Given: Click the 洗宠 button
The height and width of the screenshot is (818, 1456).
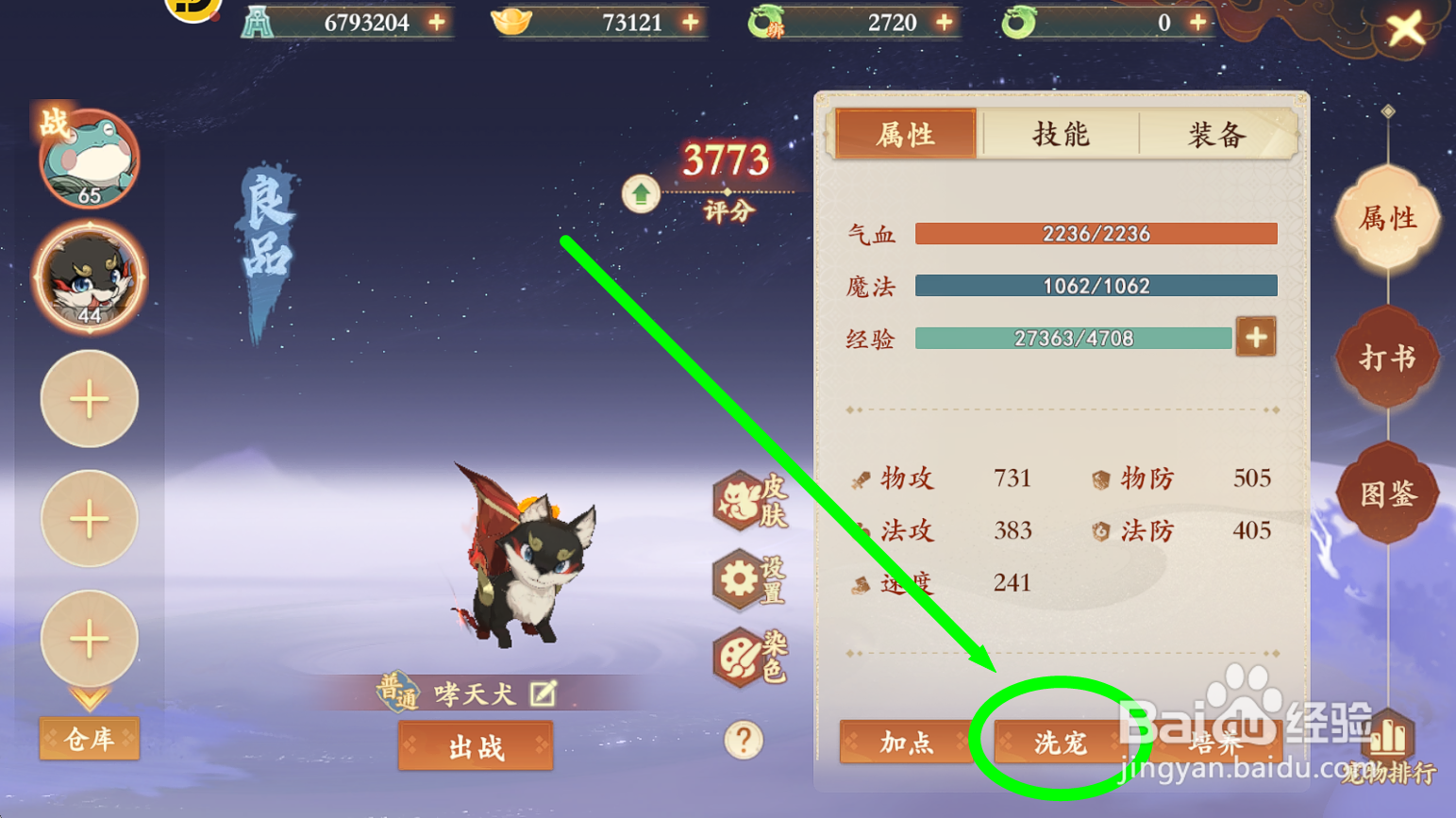Looking at the screenshot, I should 1061,743.
